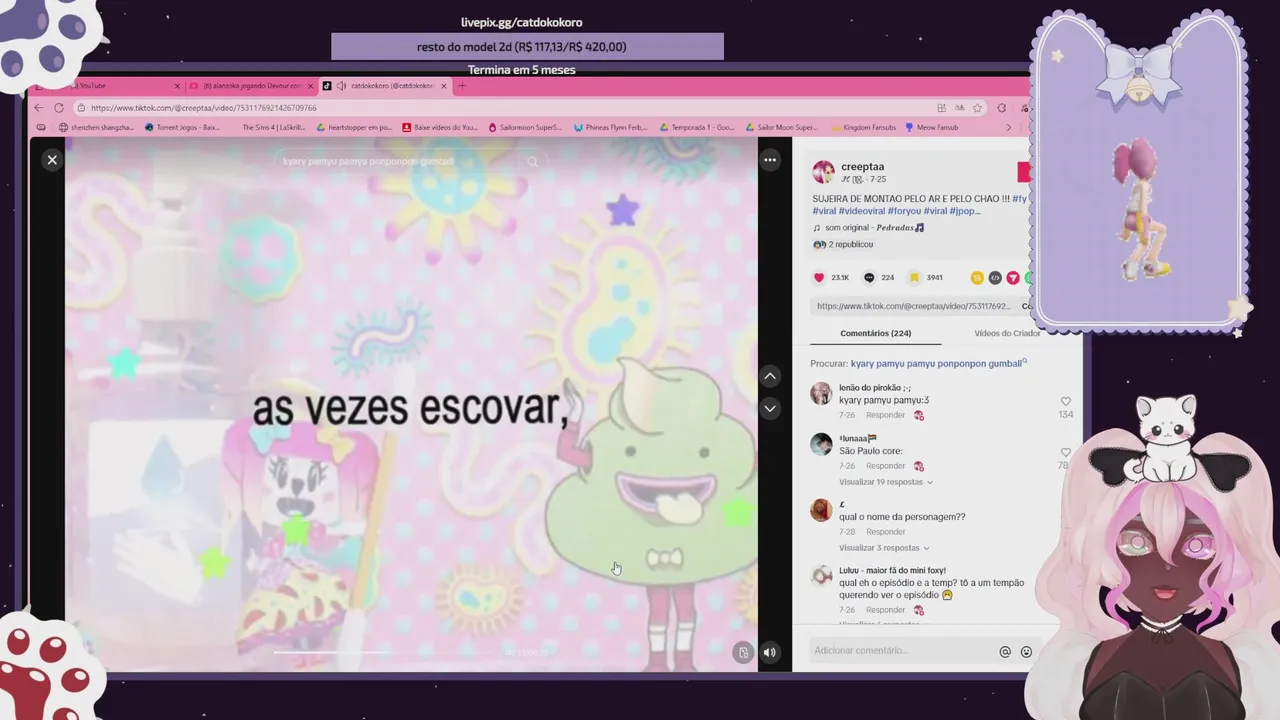Open !lunaaa's commenter avatar
Viewport: 1280px width, 720px height.
pyautogui.click(x=821, y=444)
